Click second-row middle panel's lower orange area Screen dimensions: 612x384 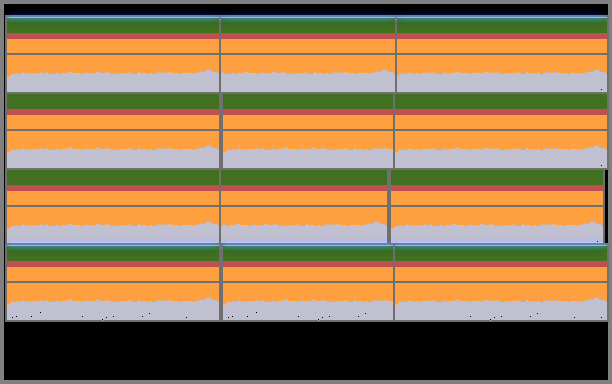(x=308, y=140)
